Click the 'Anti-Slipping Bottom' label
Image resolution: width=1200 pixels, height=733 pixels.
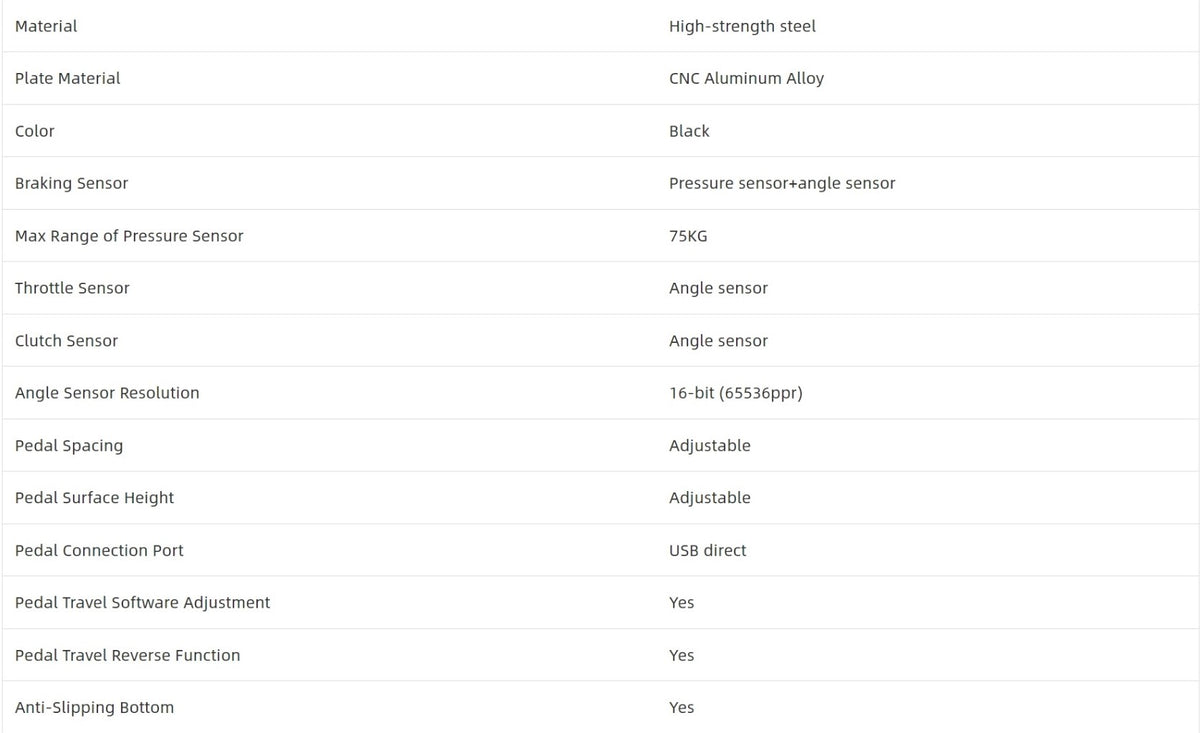pos(94,707)
